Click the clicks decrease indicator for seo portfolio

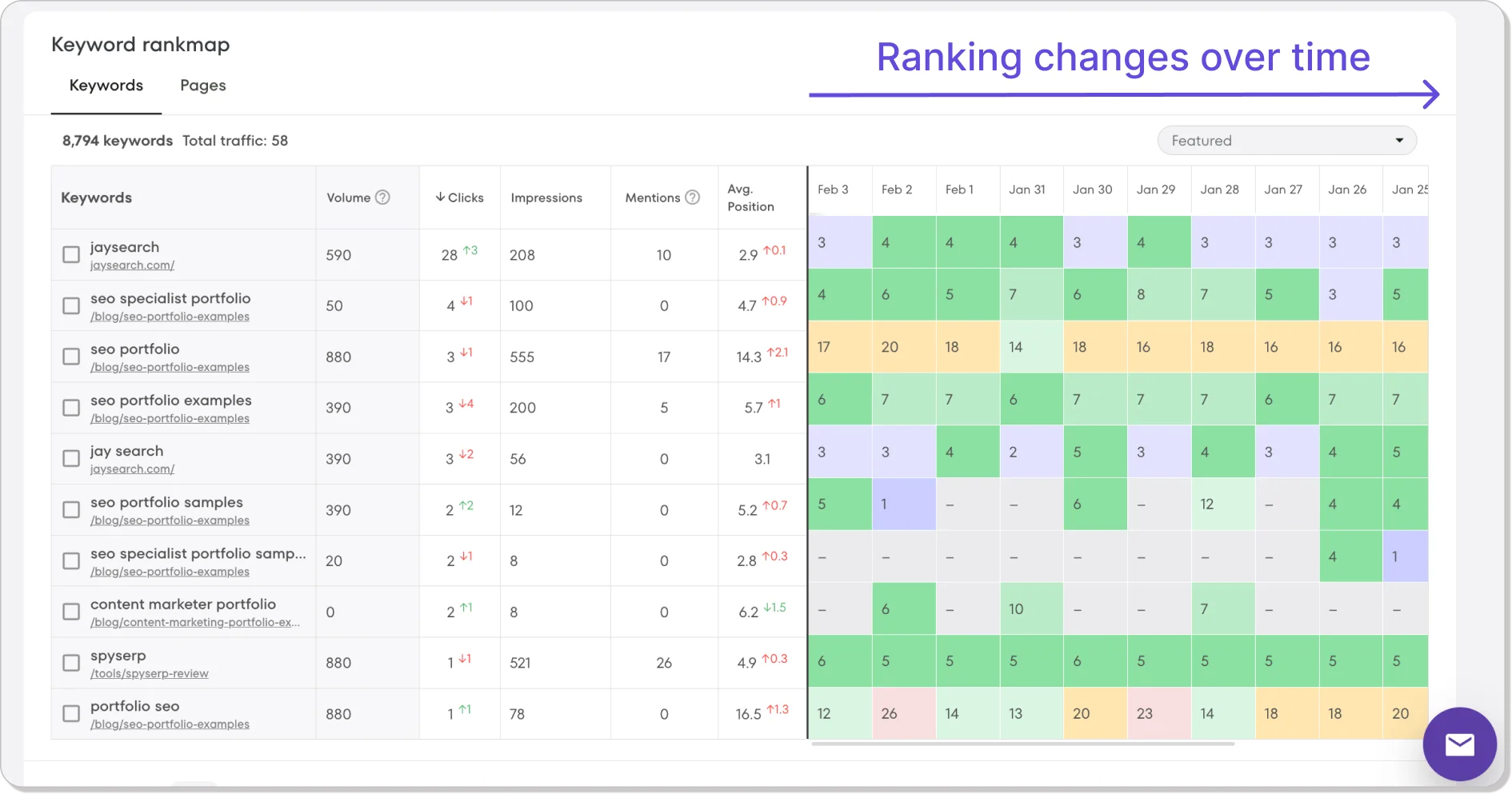[466, 354]
